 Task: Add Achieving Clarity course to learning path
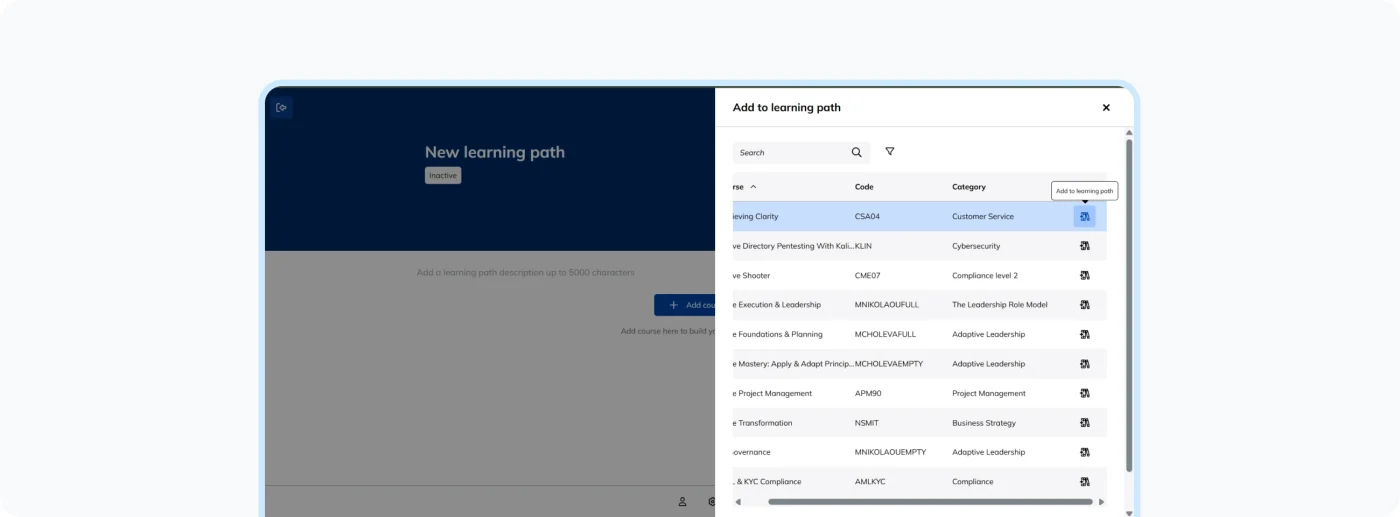click(x=1084, y=216)
